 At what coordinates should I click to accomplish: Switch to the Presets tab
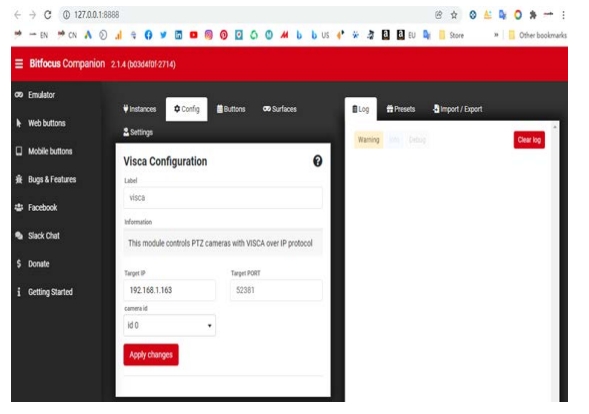401,109
